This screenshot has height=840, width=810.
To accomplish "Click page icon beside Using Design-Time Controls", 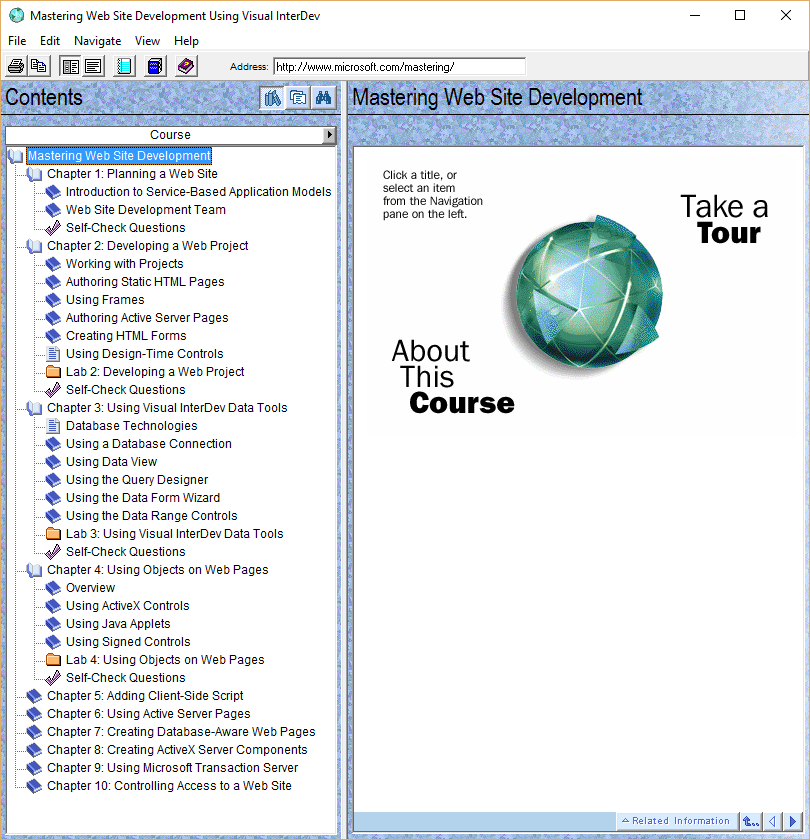I will [x=53, y=354].
